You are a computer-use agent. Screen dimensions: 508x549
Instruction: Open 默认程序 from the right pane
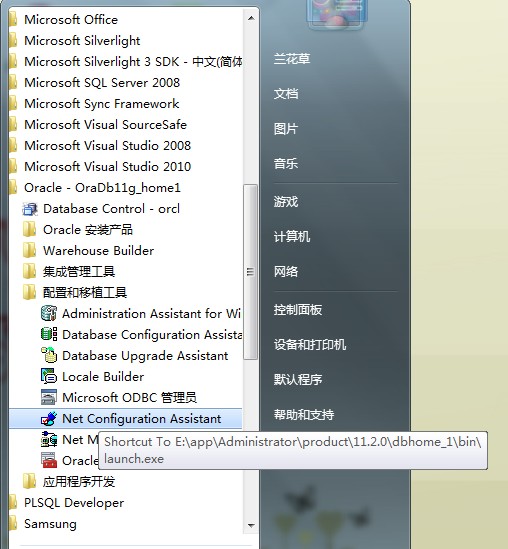[298, 380]
